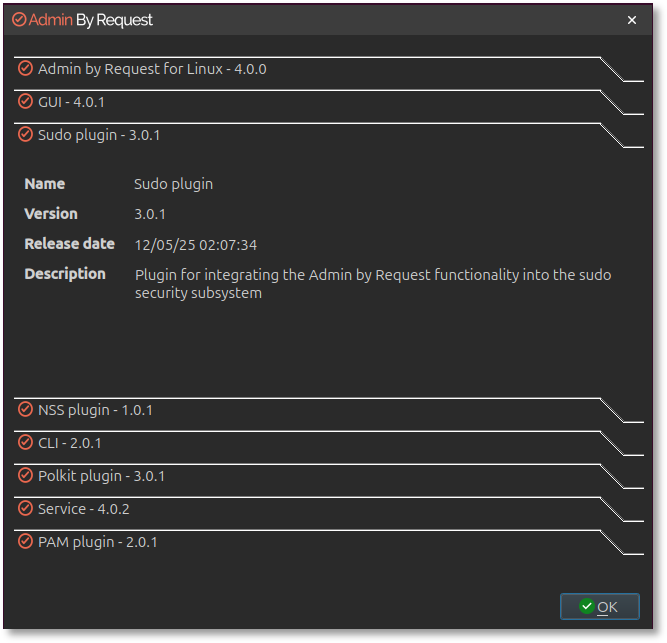
Task: Click the checkmark icon next to Polkit plugin
Action: [x=26, y=476]
